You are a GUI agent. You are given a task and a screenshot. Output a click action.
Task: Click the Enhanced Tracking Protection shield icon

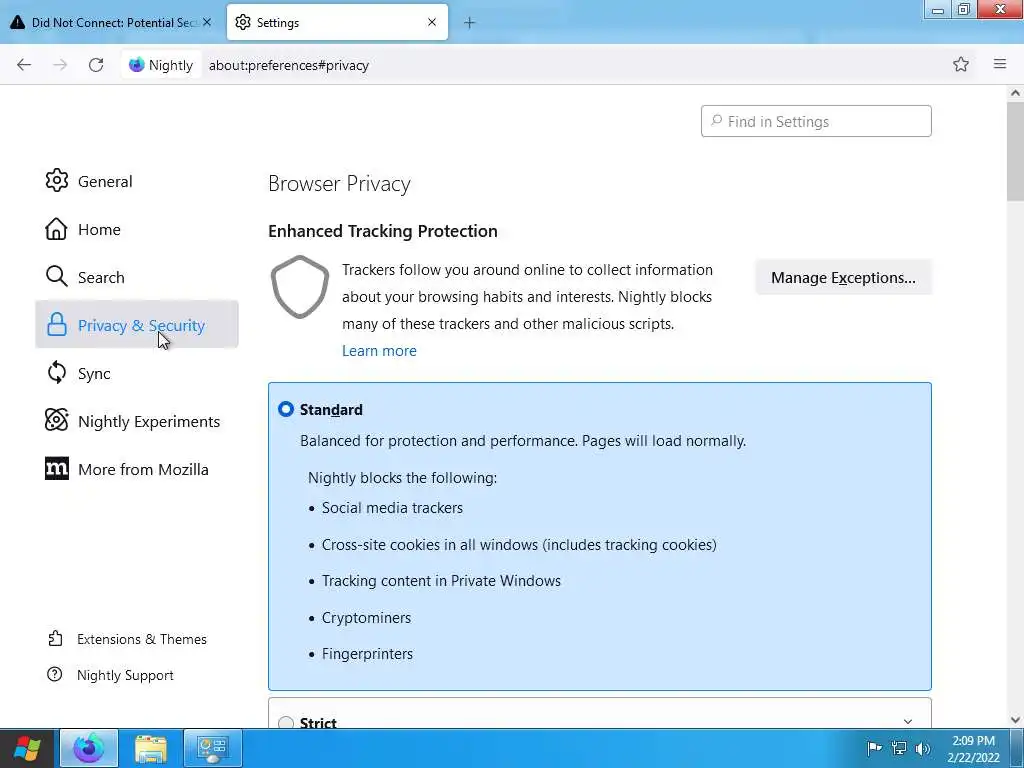[300, 287]
